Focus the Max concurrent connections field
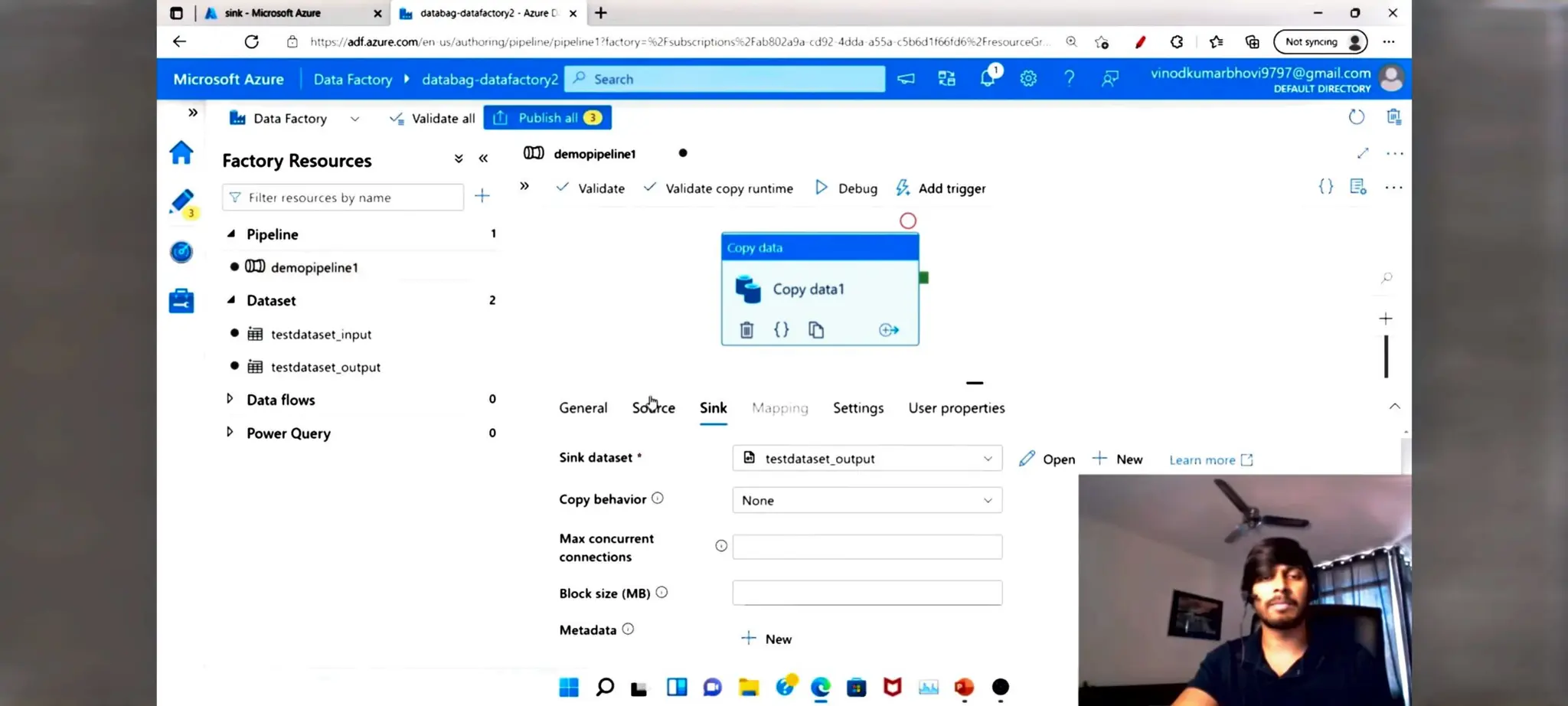The width and height of the screenshot is (1568, 706). [x=867, y=547]
